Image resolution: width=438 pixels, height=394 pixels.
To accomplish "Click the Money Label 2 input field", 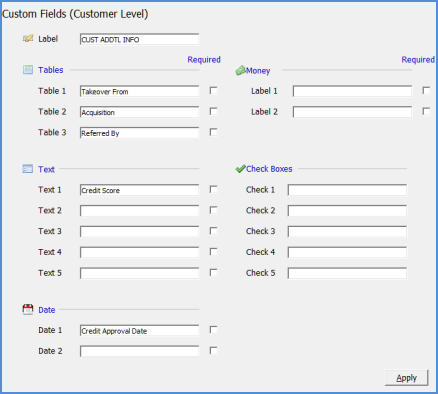I will (x=352, y=112).
